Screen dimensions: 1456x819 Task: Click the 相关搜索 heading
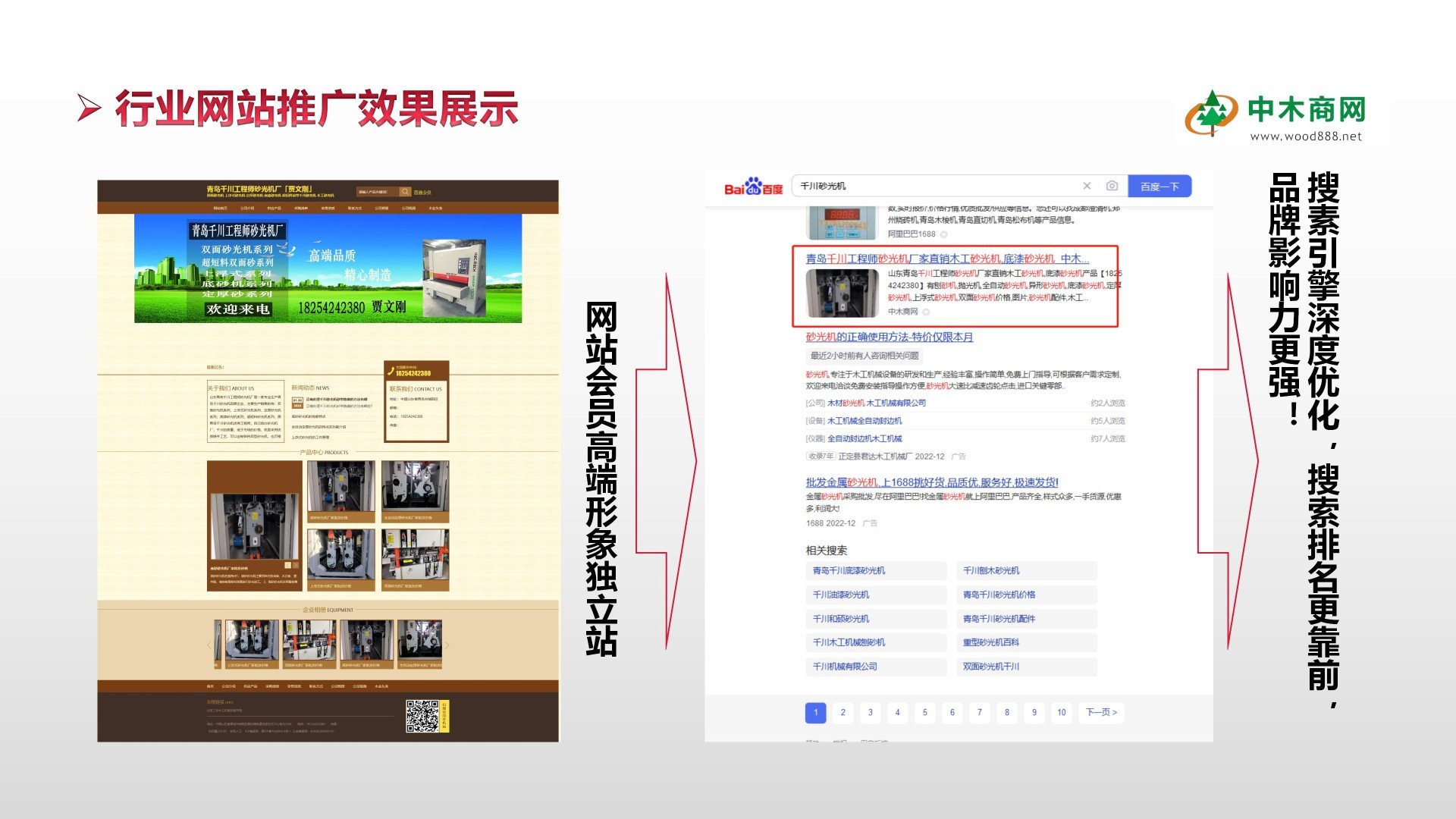click(x=826, y=551)
